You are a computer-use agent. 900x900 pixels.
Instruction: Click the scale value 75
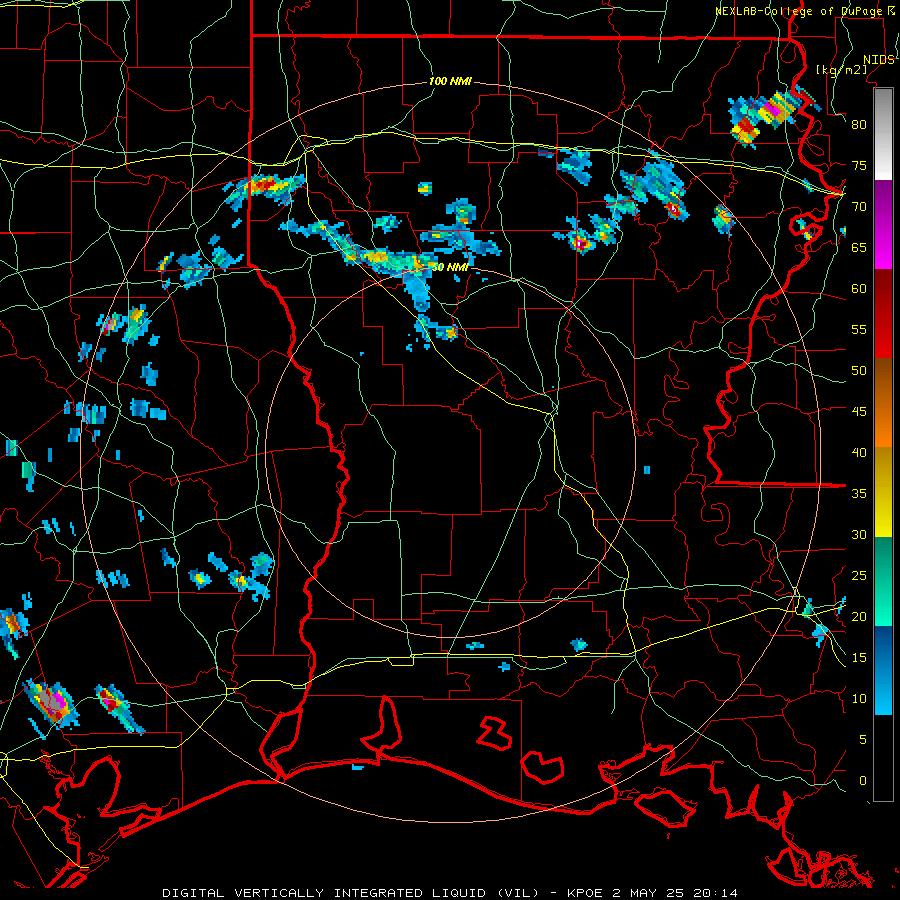coord(859,165)
